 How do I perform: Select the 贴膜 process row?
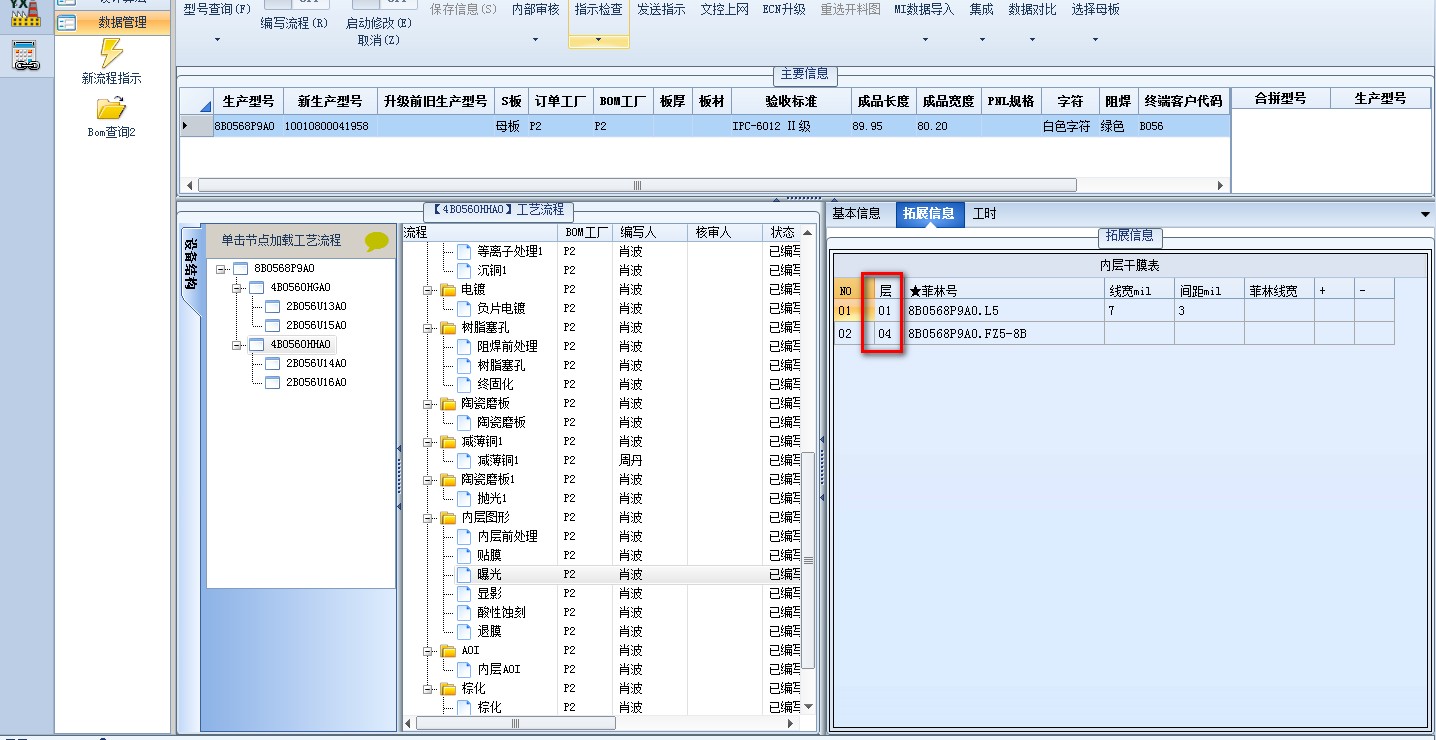[489, 555]
